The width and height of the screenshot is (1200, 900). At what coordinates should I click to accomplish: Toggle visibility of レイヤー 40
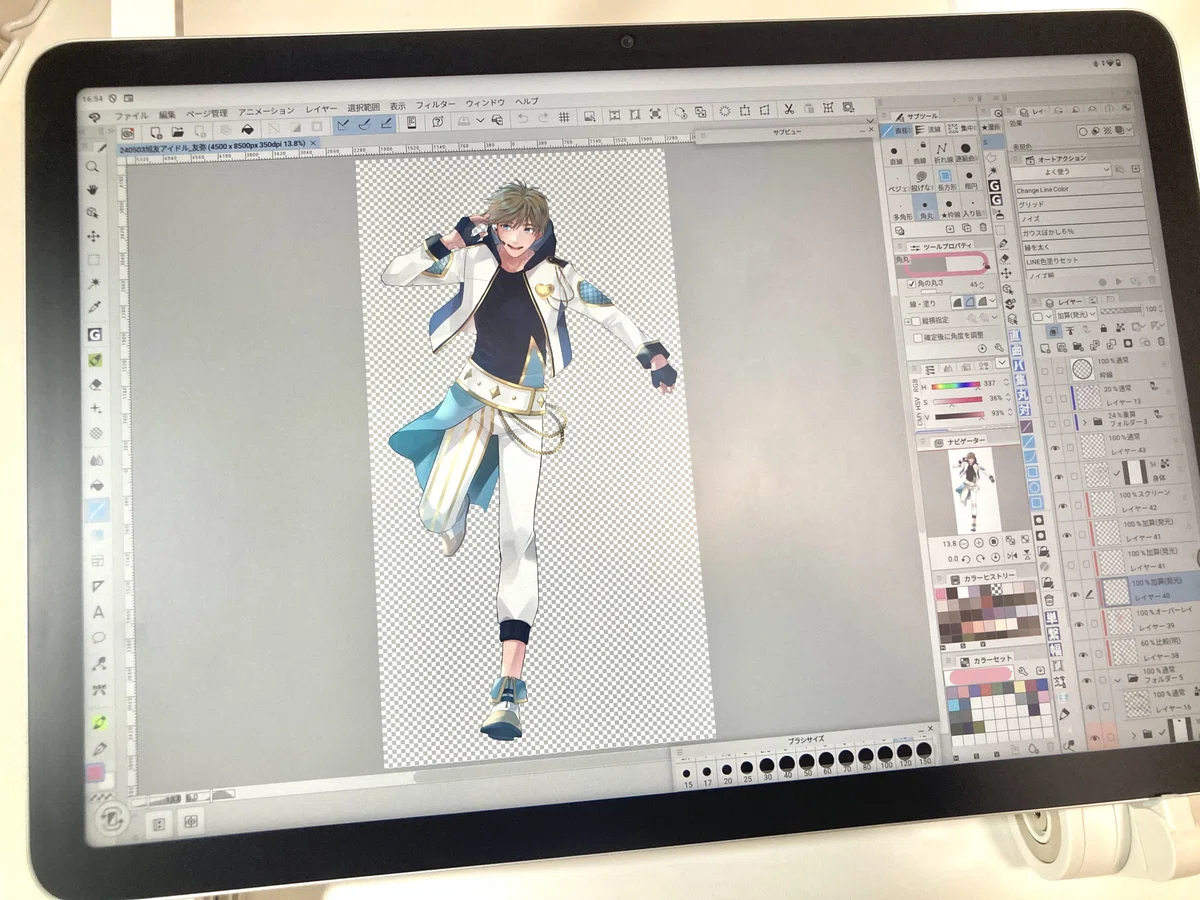point(1073,594)
